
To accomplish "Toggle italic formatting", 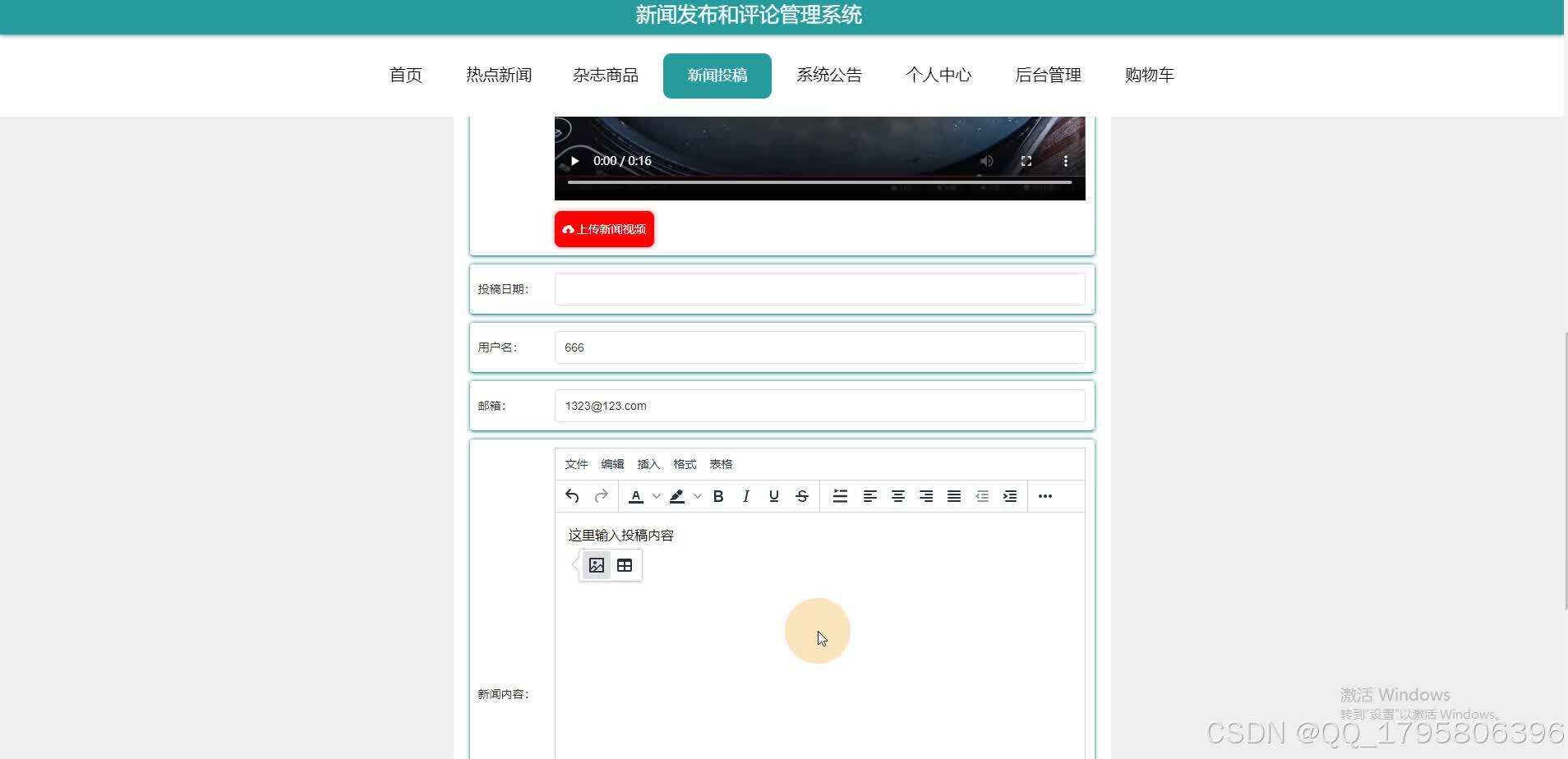I will tap(746, 496).
